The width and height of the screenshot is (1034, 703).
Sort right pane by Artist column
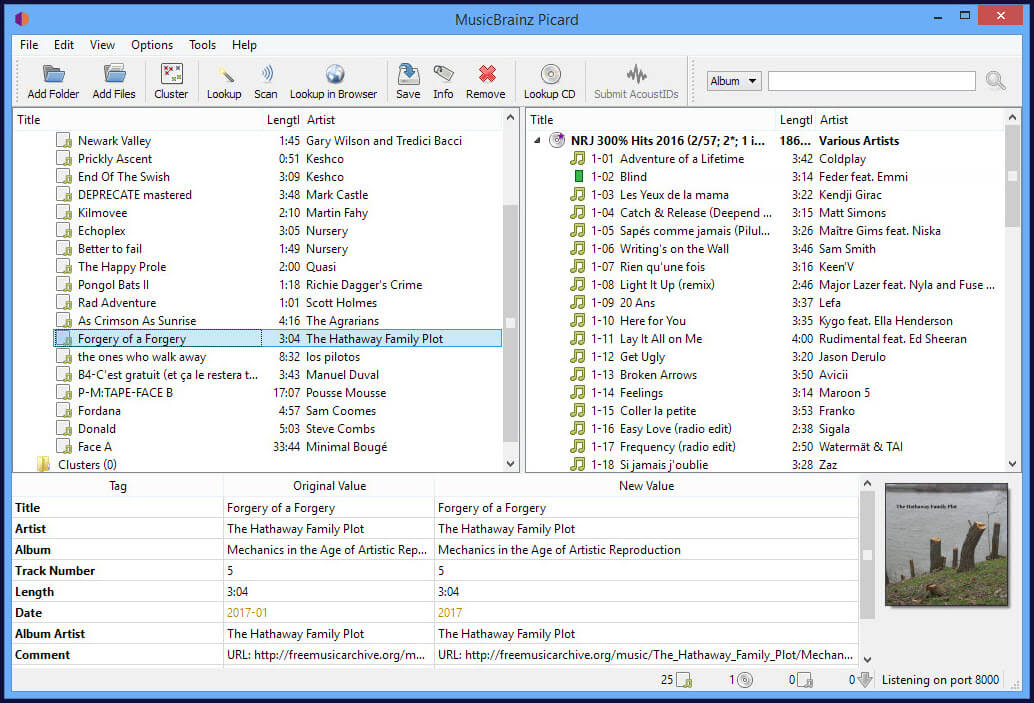click(910, 120)
